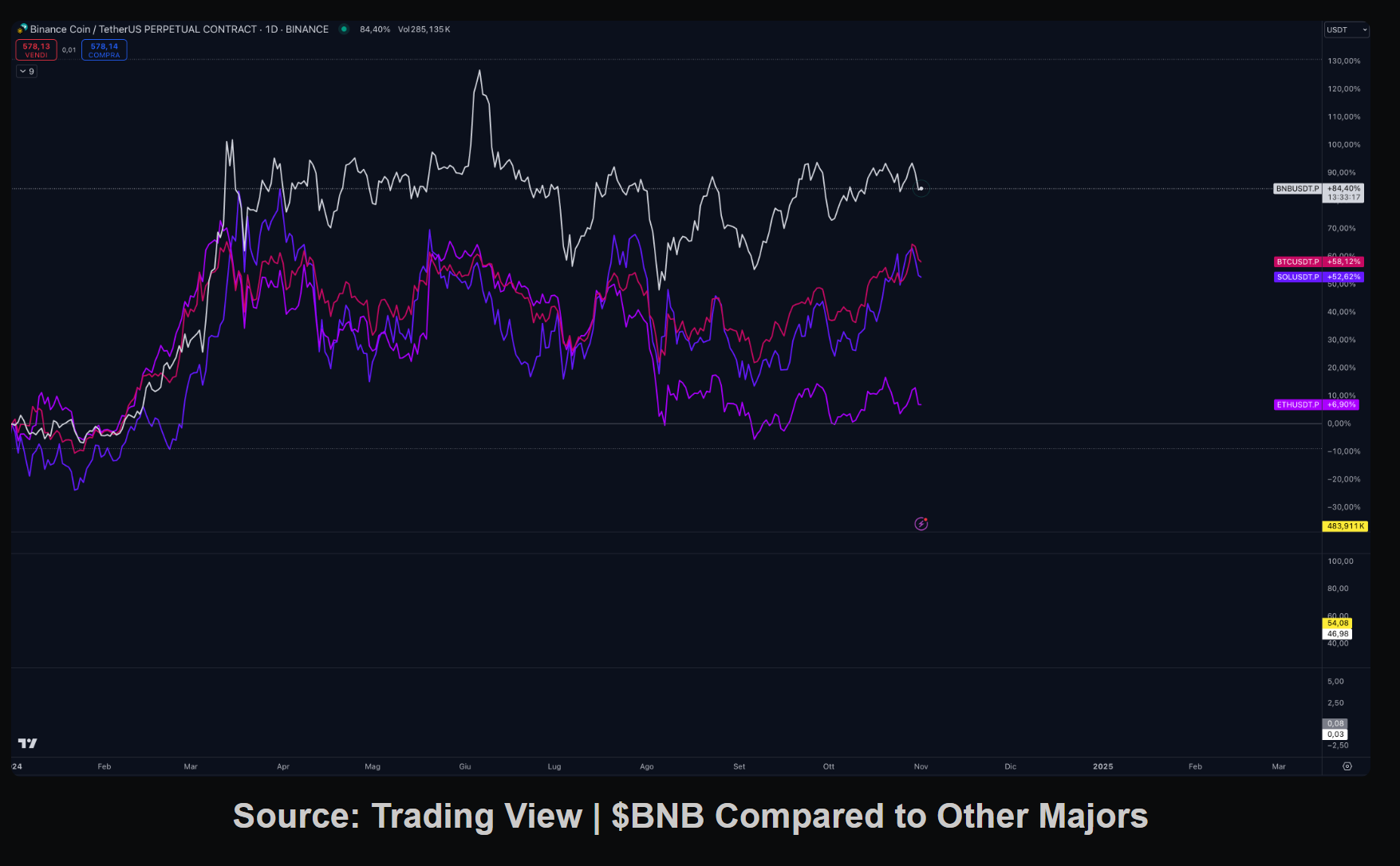Open the Binance Coin / TetherUS symbol title
The width and height of the screenshot is (1400, 866).
[179, 30]
